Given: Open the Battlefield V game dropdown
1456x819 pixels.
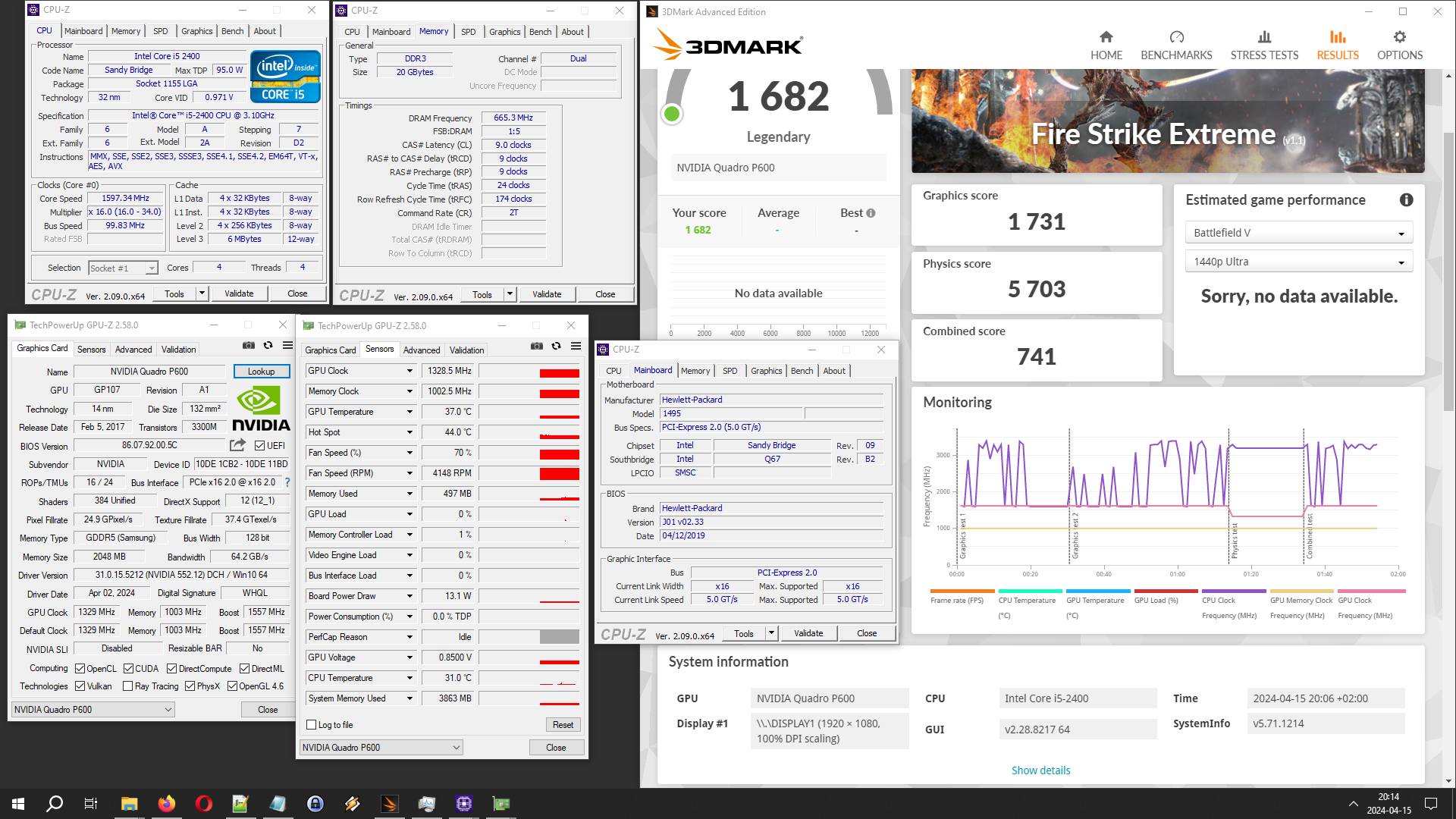Looking at the screenshot, I should (x=1298, y=233).
